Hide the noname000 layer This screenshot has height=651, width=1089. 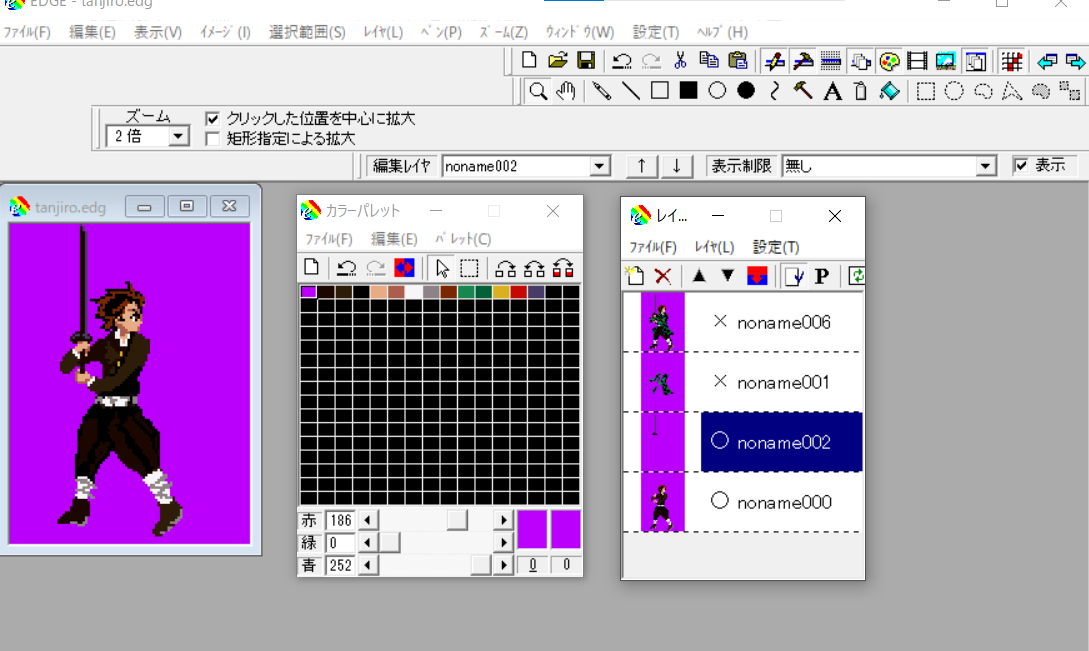pyautogui.click(x=720, y=501)
